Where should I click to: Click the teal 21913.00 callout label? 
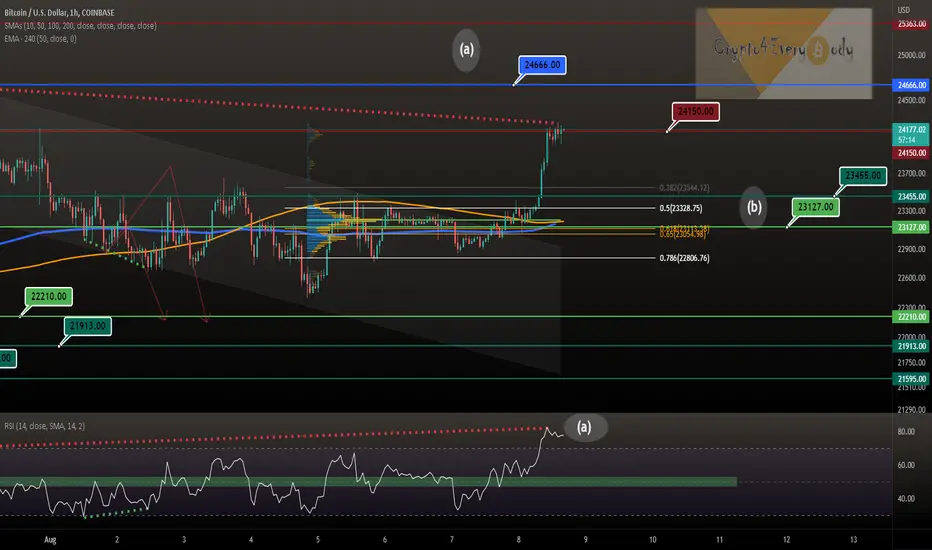coord(87,326)
